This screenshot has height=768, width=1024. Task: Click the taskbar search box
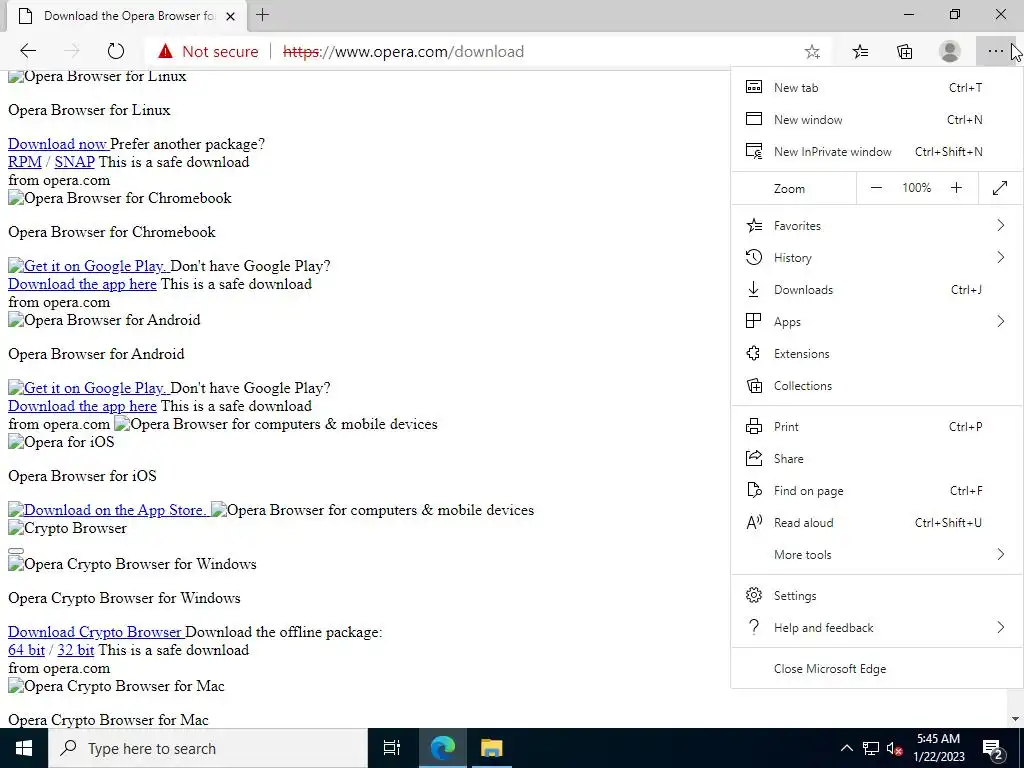point(208,748)
